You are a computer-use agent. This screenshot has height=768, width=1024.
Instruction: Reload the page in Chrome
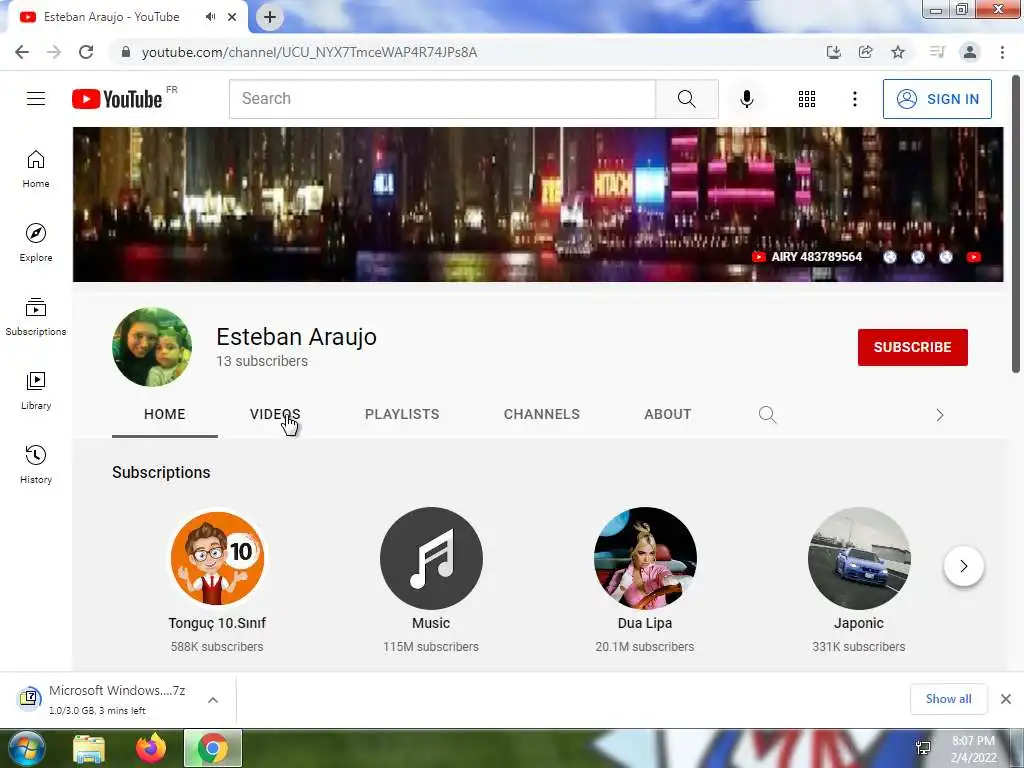point(86,52)
